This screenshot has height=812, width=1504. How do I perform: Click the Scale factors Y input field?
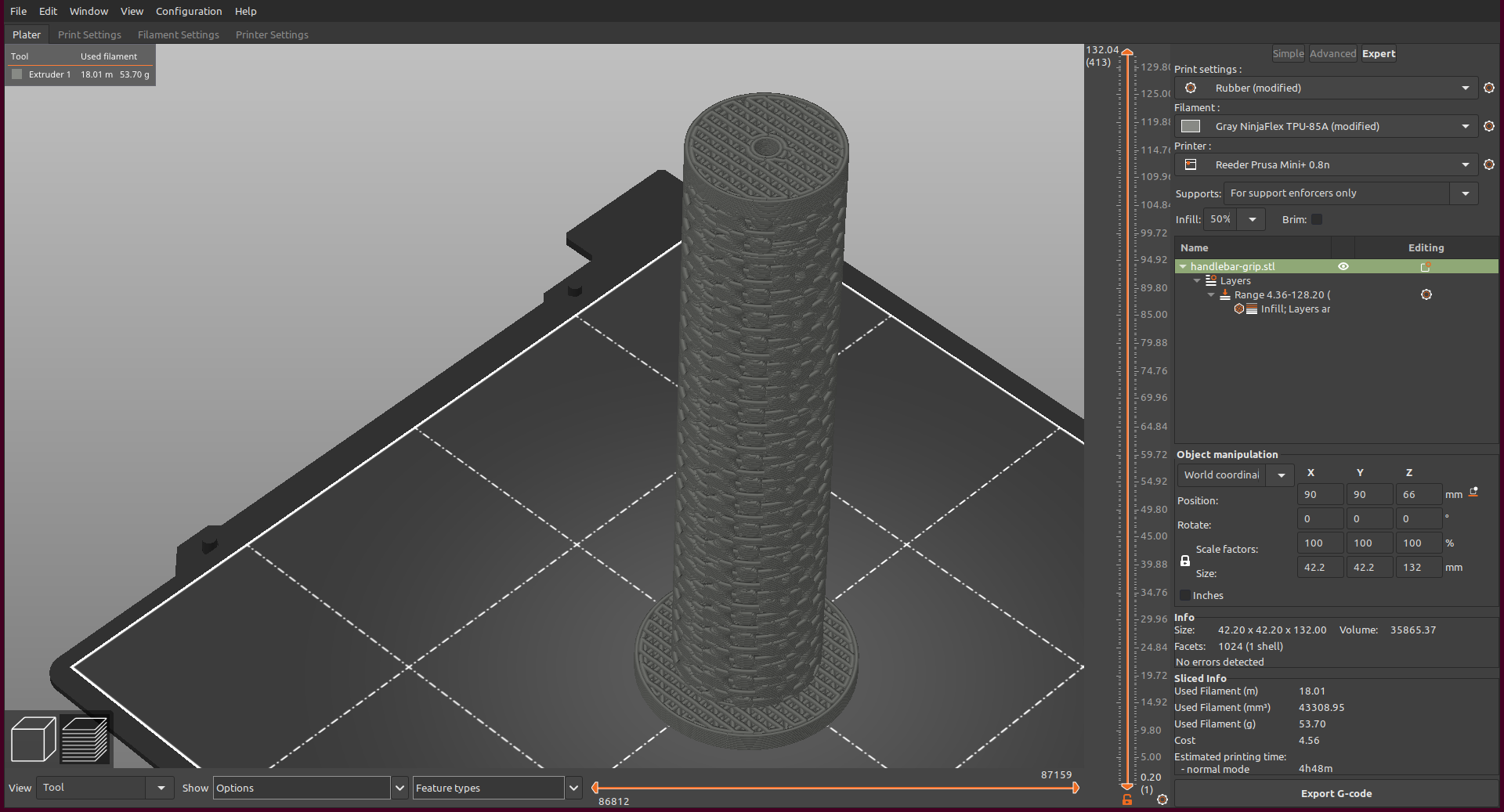(1369, 543)
